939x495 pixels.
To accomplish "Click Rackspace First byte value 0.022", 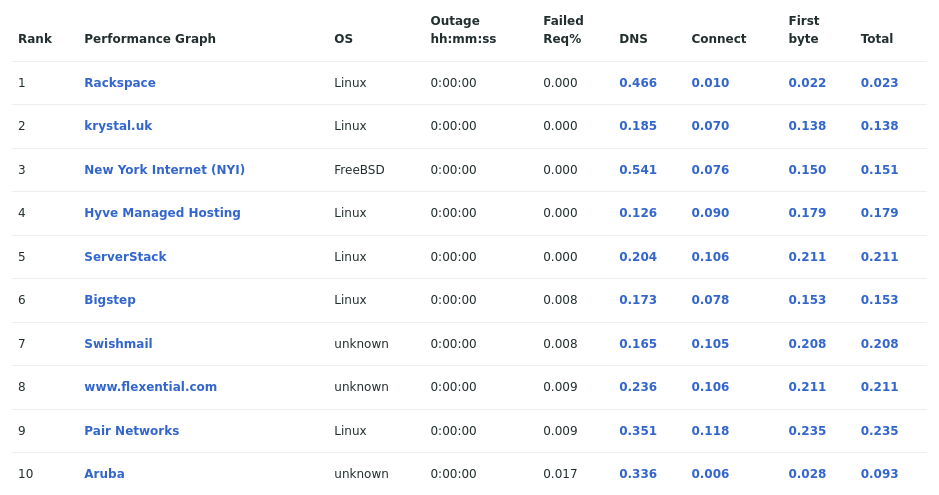I will tap(807, 83).
